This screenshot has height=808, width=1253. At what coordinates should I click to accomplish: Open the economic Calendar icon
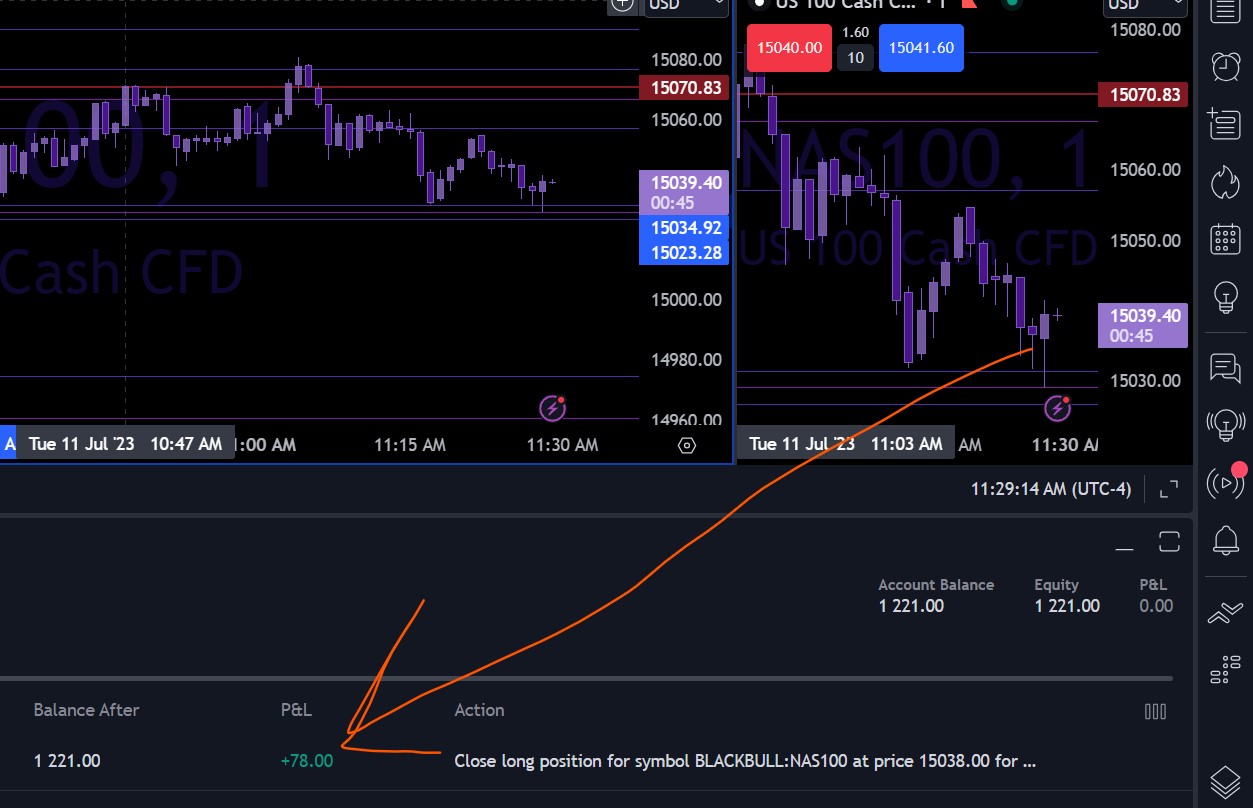1225,239
